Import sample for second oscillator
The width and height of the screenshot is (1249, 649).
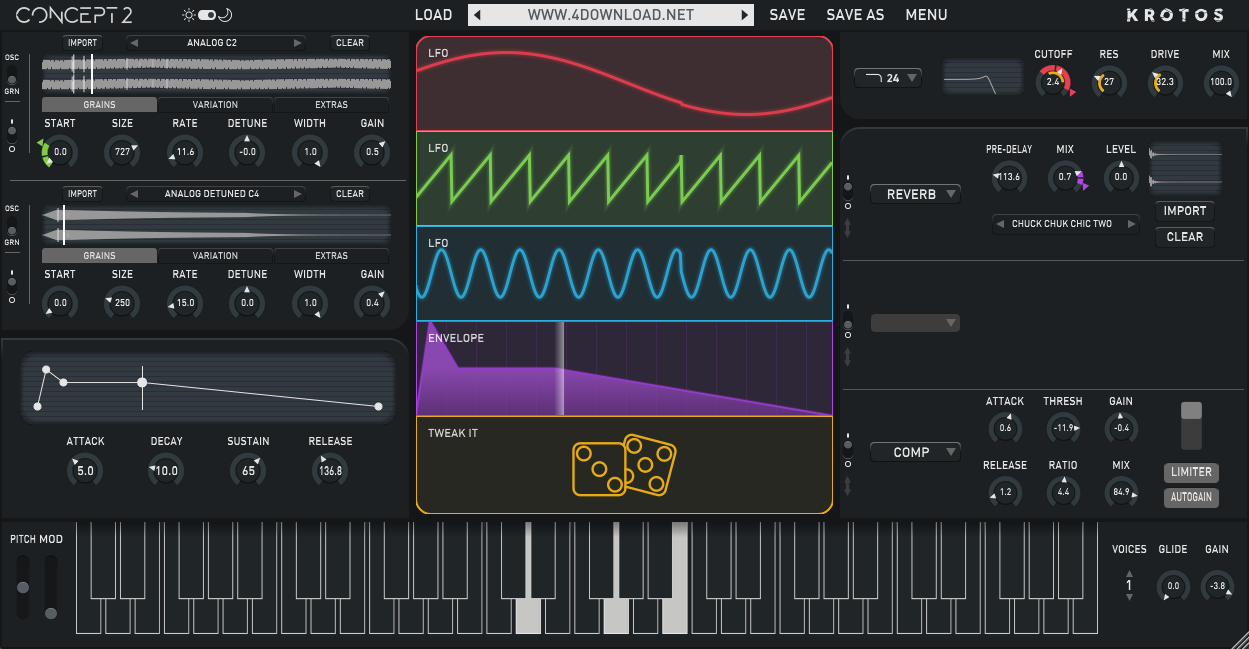(x=82, y=194)
